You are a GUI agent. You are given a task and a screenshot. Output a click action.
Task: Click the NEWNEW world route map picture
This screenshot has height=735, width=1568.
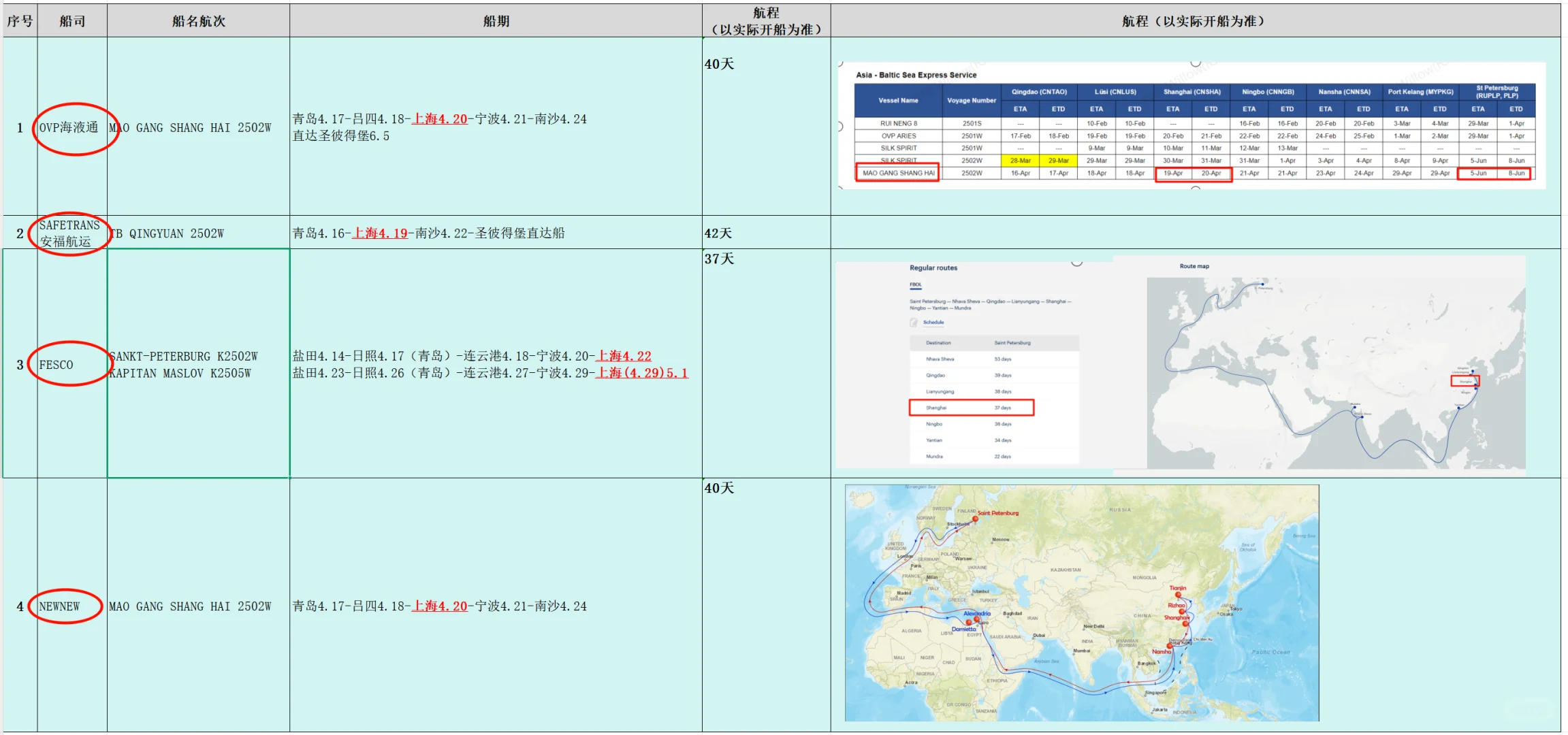[x=1081, y=603]
